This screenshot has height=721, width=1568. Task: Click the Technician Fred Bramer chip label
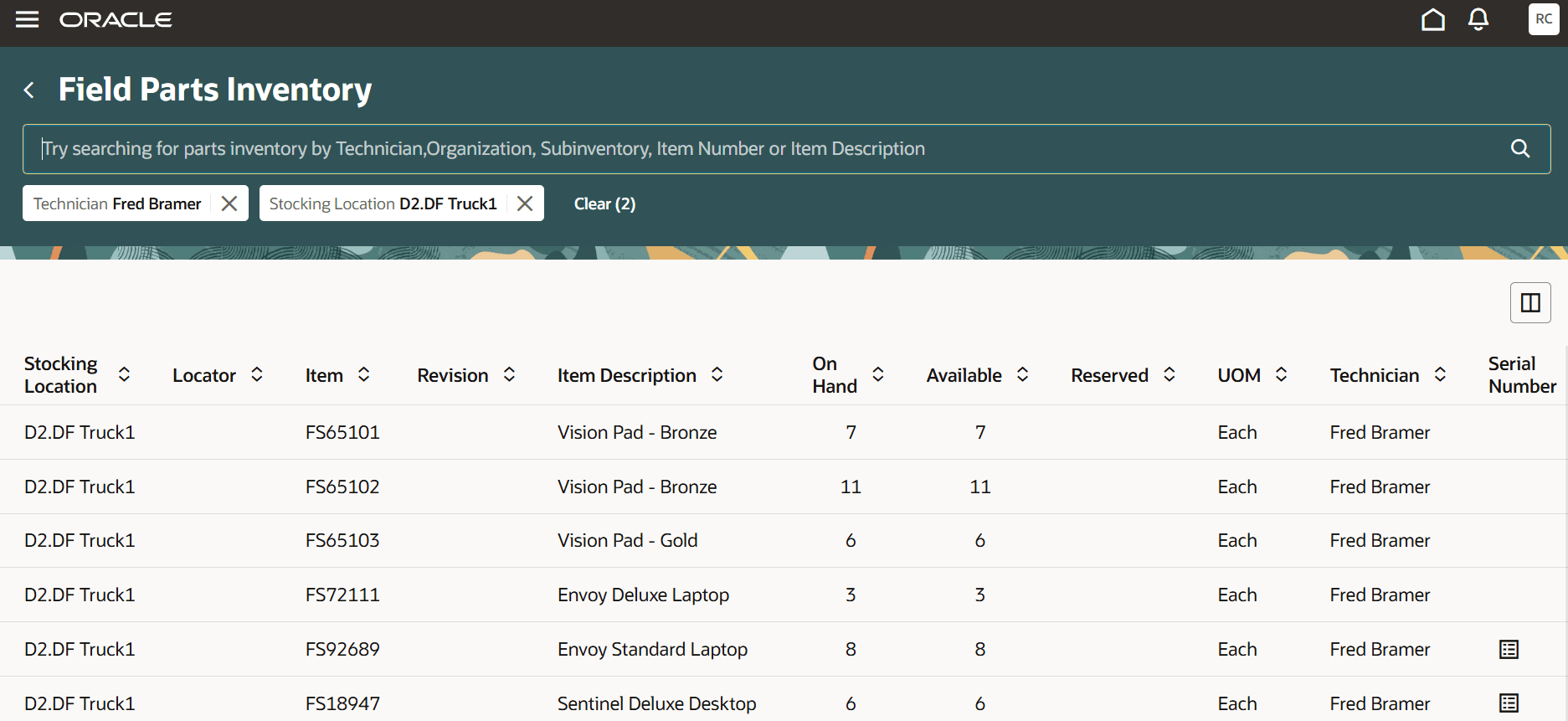point(117,203)
